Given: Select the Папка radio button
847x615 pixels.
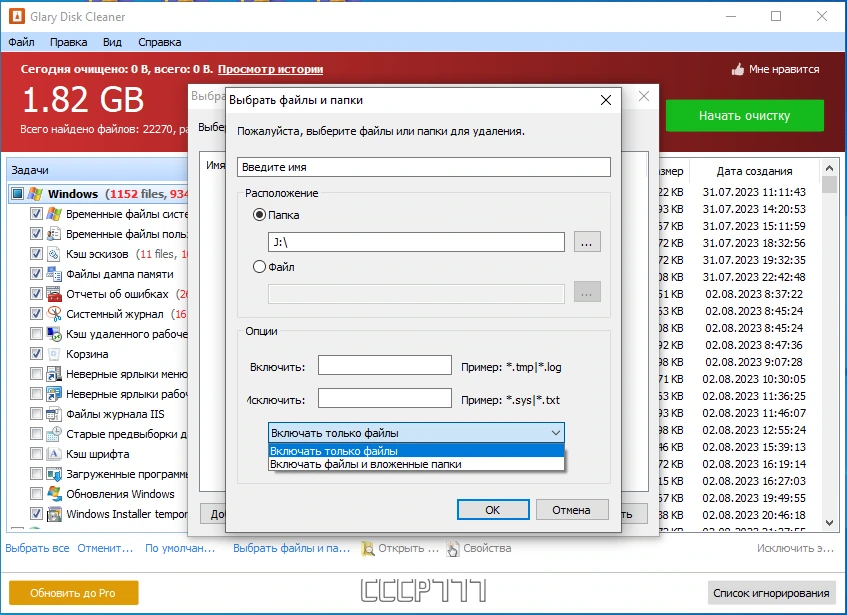Looking at the screenshot, I should (259, 215).
